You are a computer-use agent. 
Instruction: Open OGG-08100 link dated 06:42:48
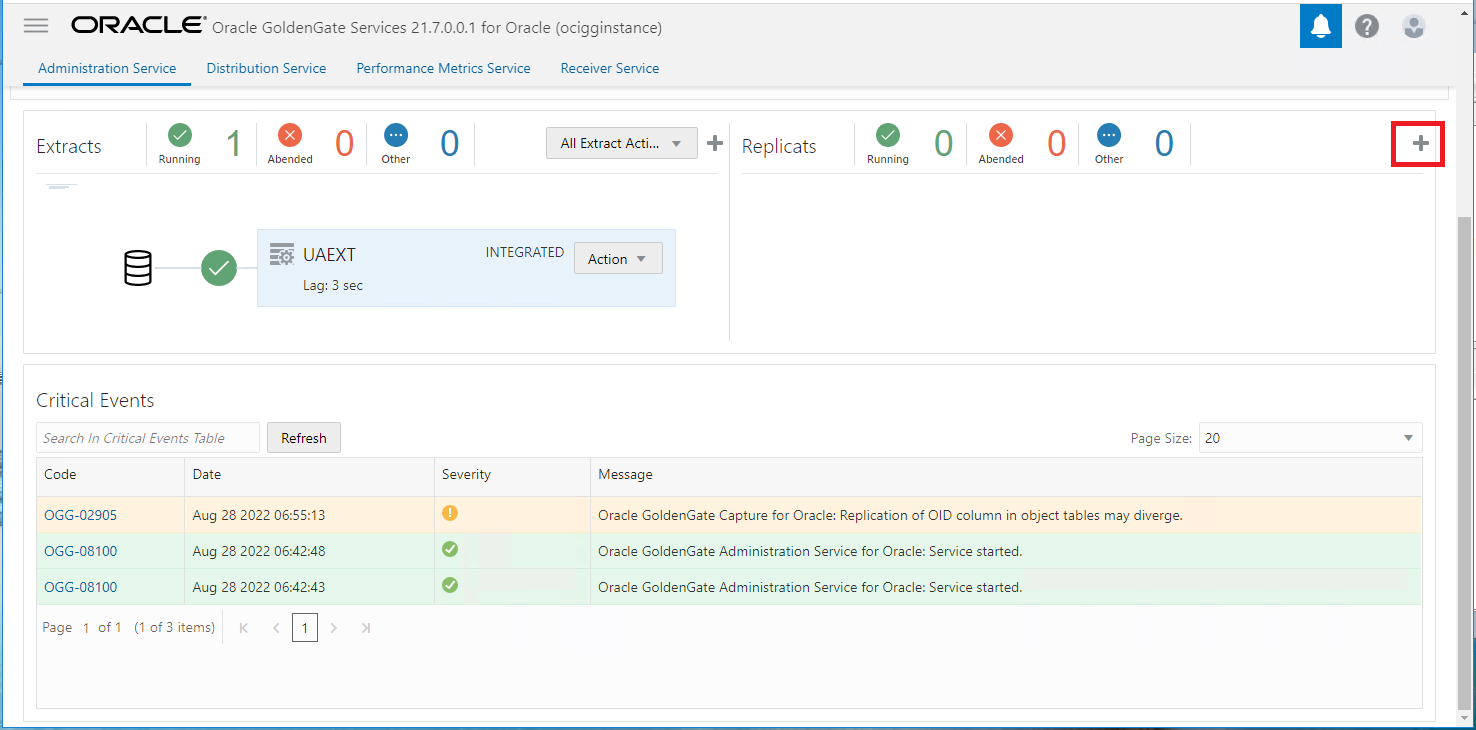pyautogui.click(x=80, y=551)
